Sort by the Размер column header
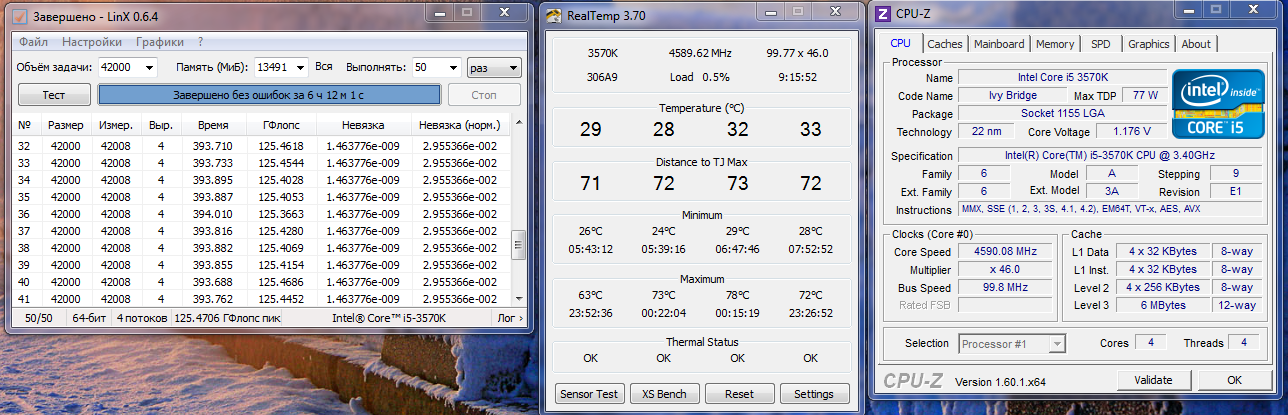Image resolution: width=1288 pixels, height=415 pixels. (66, 125)
